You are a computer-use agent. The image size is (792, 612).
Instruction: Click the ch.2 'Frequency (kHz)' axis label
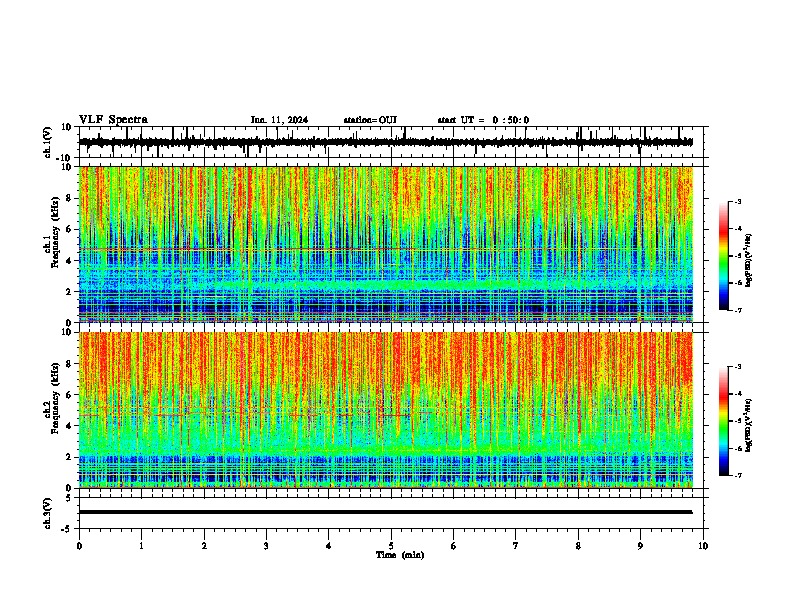pos(55,398)
